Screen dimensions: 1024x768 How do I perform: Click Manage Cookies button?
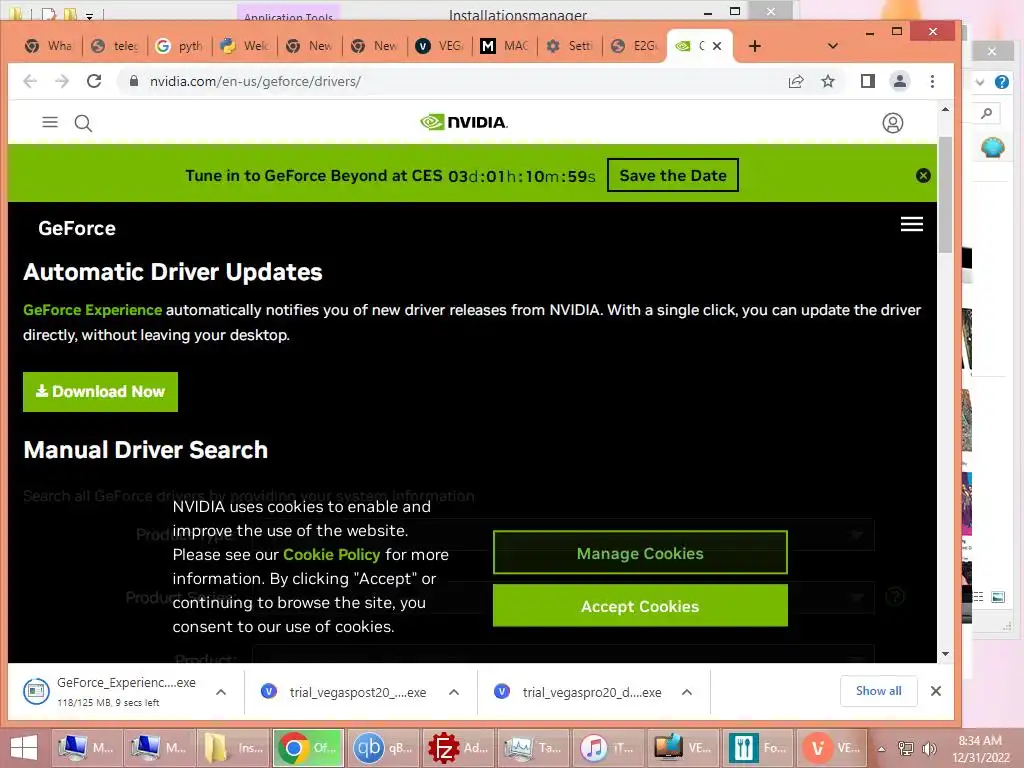[x=640, y=553]
